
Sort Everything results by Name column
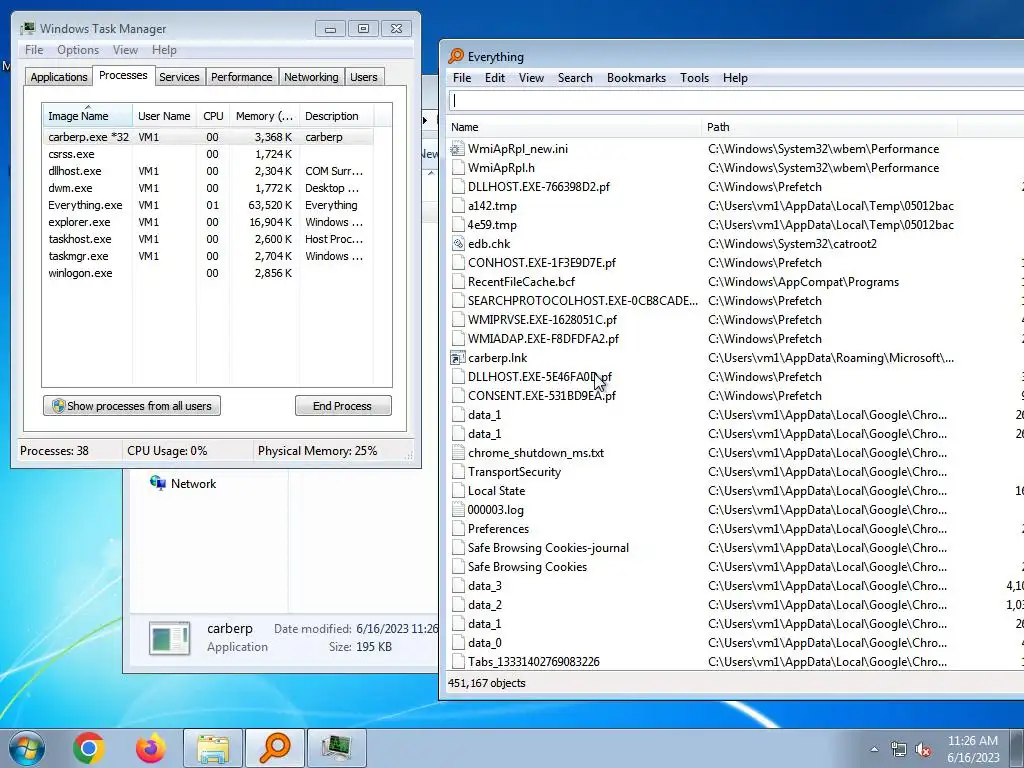(x=575, y=127)
